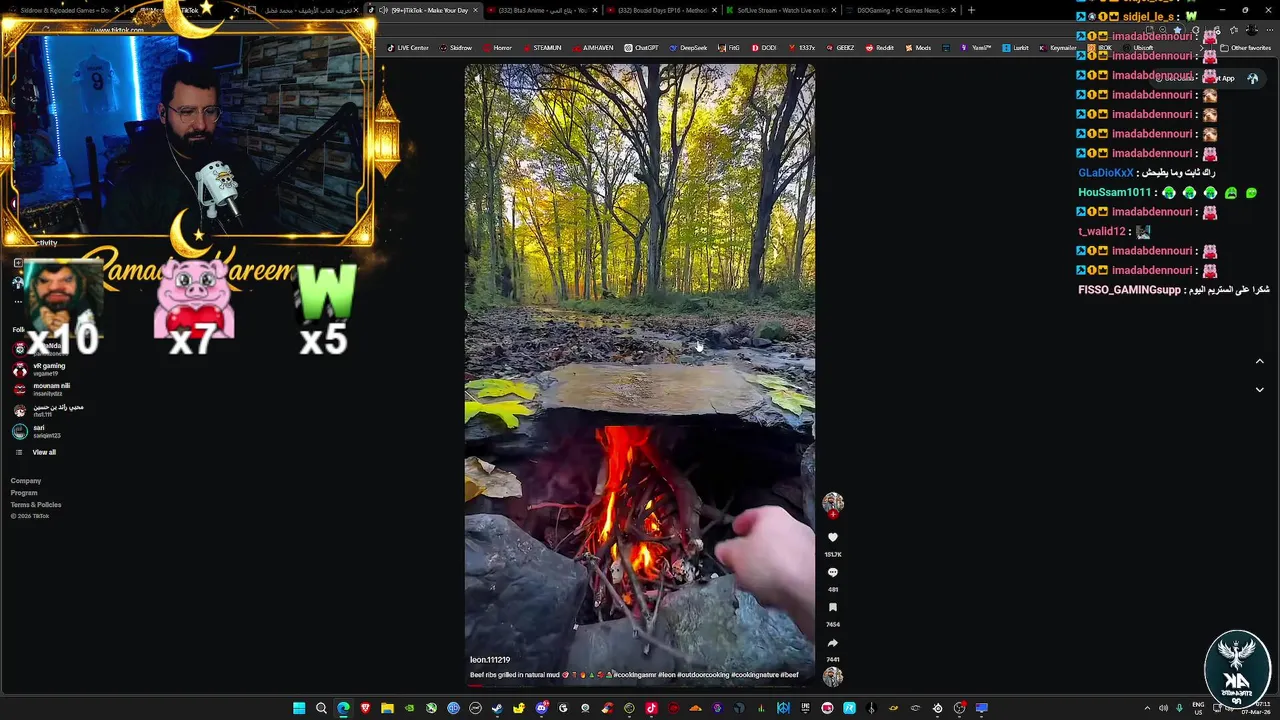The height and width of the screenshot is (720, 1280).
Task: Open the LIVE Center bookmark
Action: tap(408, 48)
